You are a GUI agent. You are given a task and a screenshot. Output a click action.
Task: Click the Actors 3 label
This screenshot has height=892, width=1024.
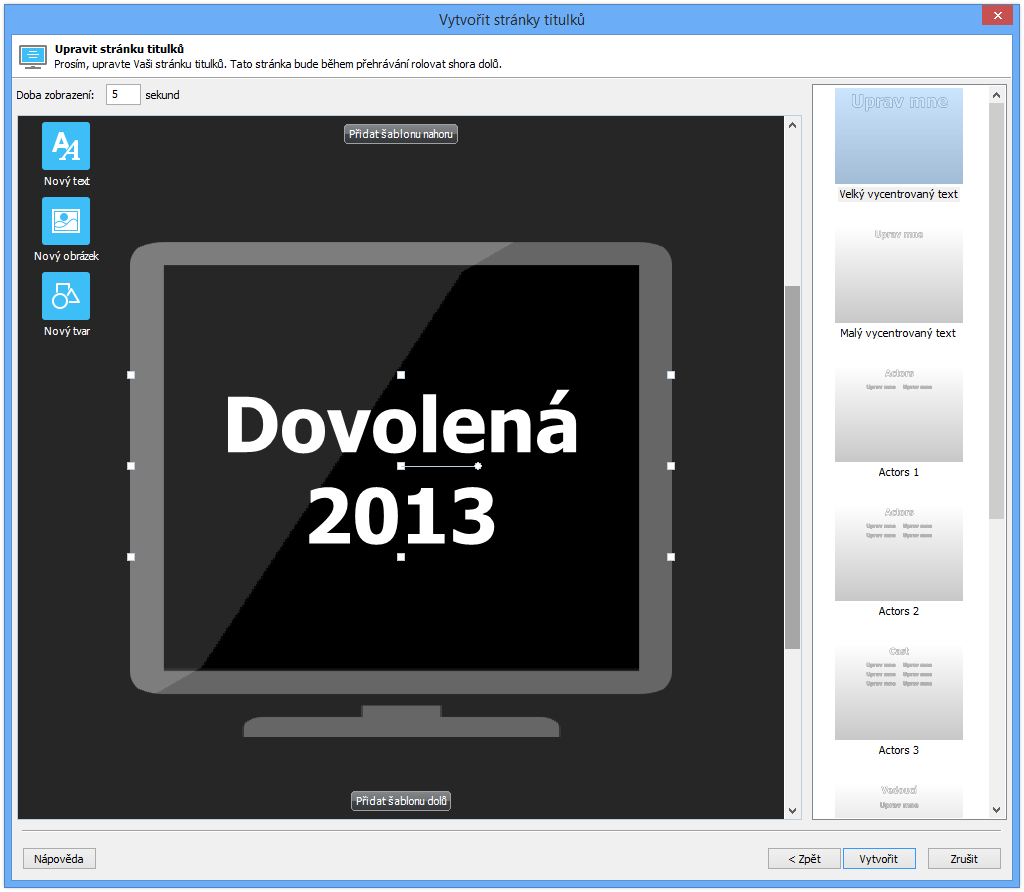pos(899,750)
